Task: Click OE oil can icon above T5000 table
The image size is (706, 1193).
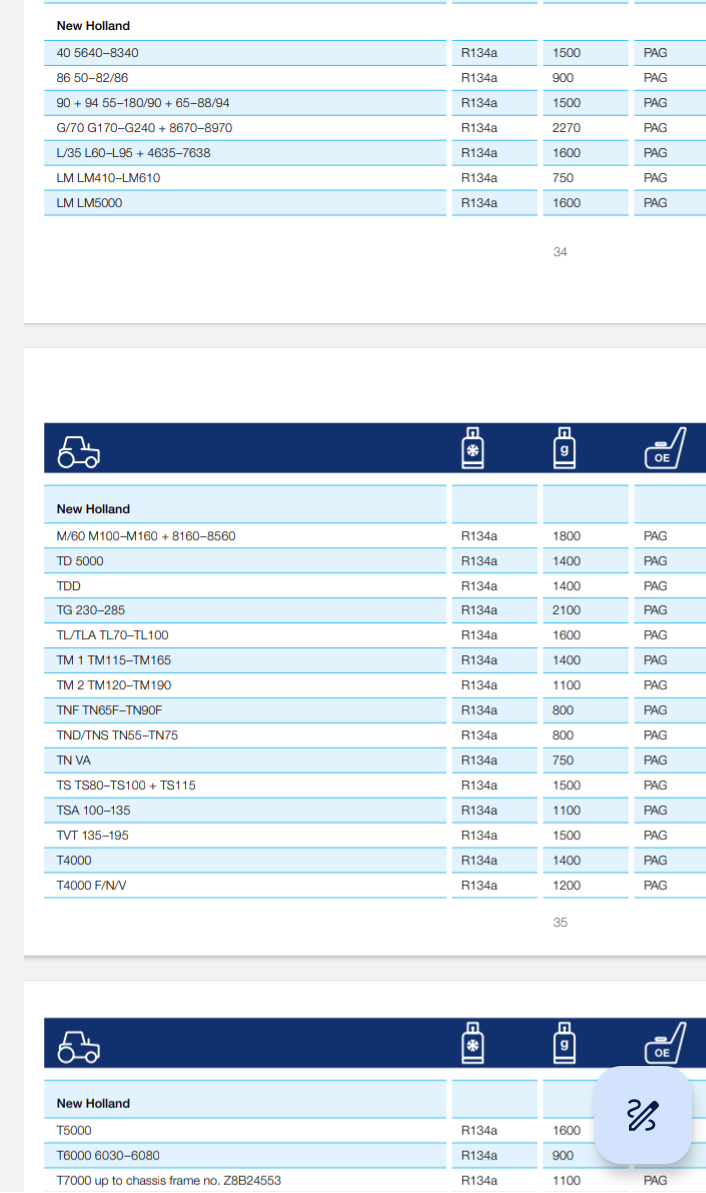Action: 665,1043
